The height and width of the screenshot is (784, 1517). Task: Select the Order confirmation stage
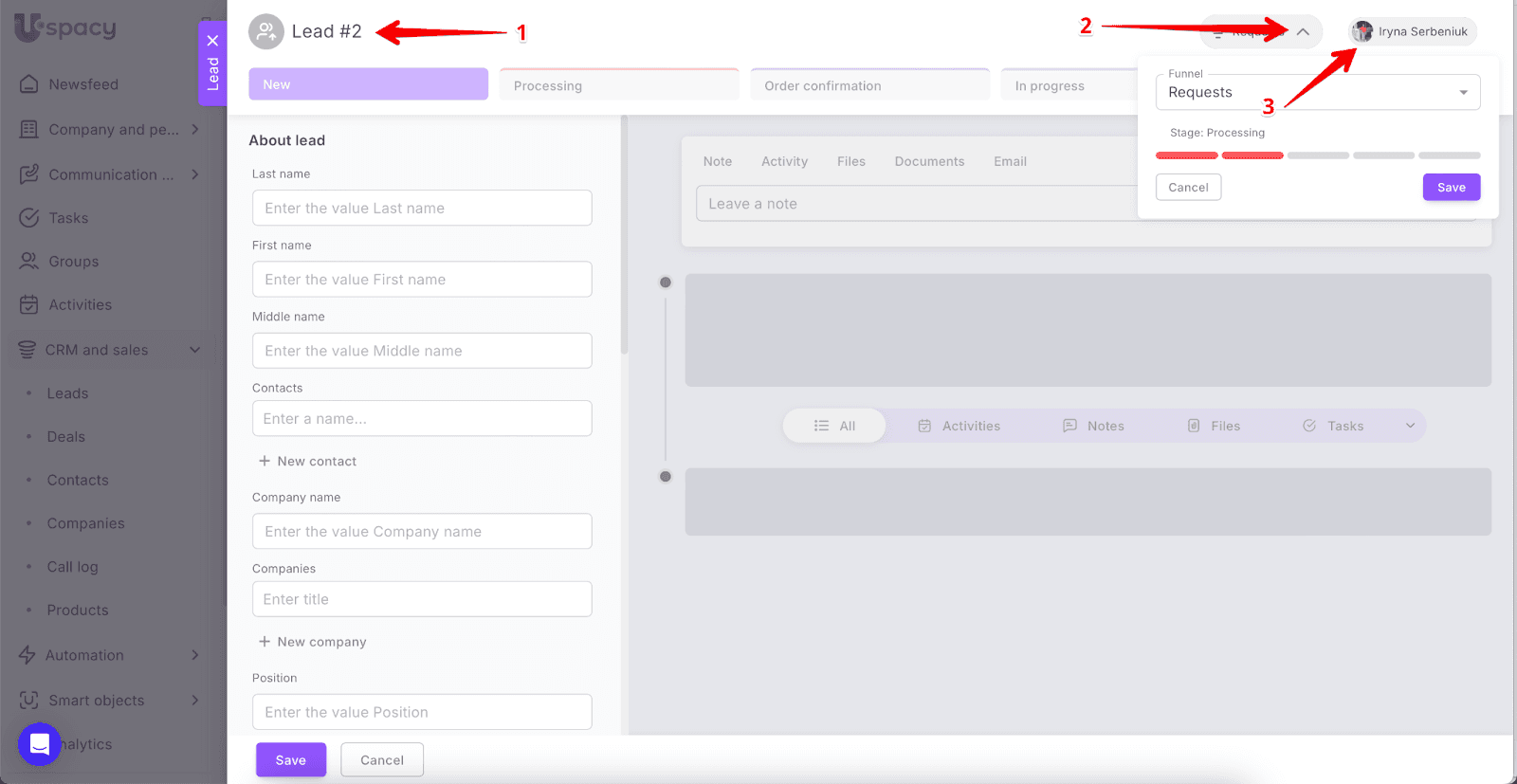pos(869,86)
